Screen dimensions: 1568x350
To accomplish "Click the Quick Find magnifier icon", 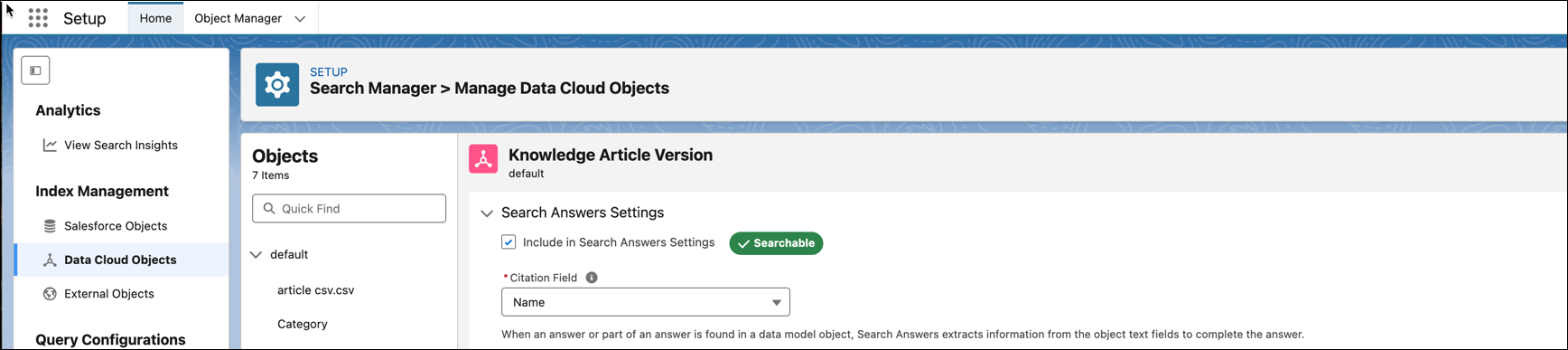I will [x=269, y=208].
